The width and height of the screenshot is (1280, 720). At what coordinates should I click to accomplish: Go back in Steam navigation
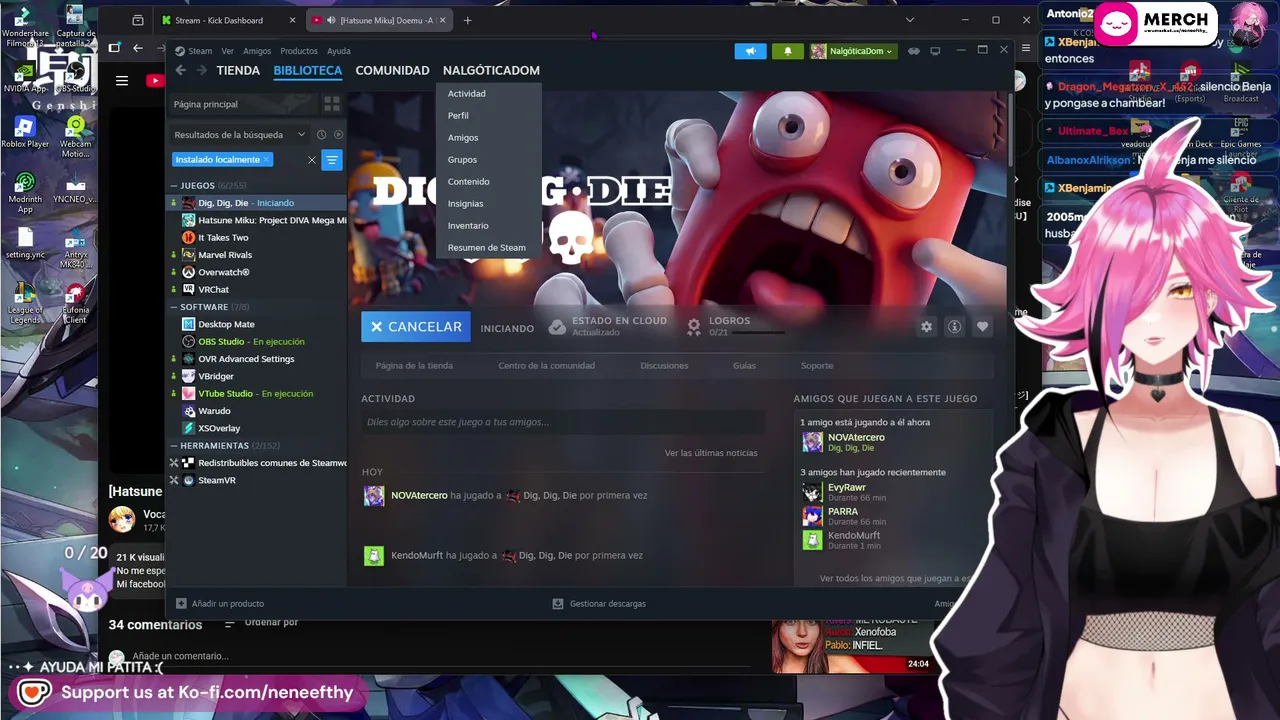(181, 70)
